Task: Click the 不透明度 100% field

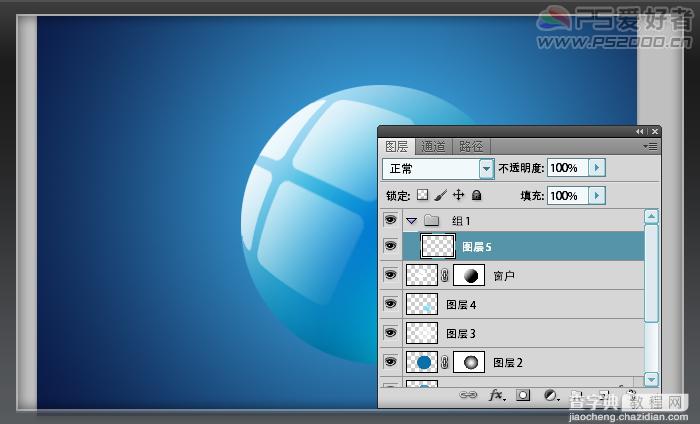Action: [x=568, y=168]
